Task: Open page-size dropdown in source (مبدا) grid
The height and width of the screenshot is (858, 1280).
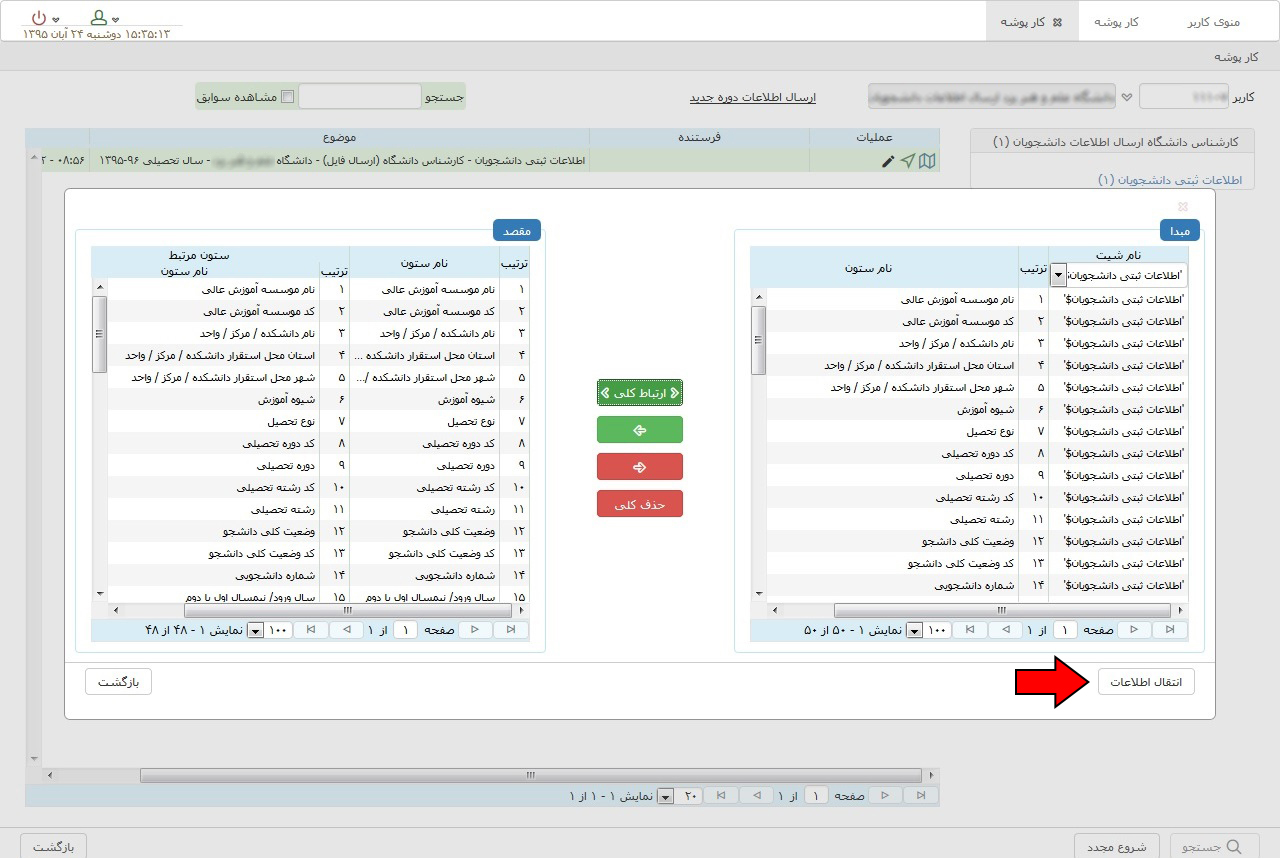Action: coord(914,631)
